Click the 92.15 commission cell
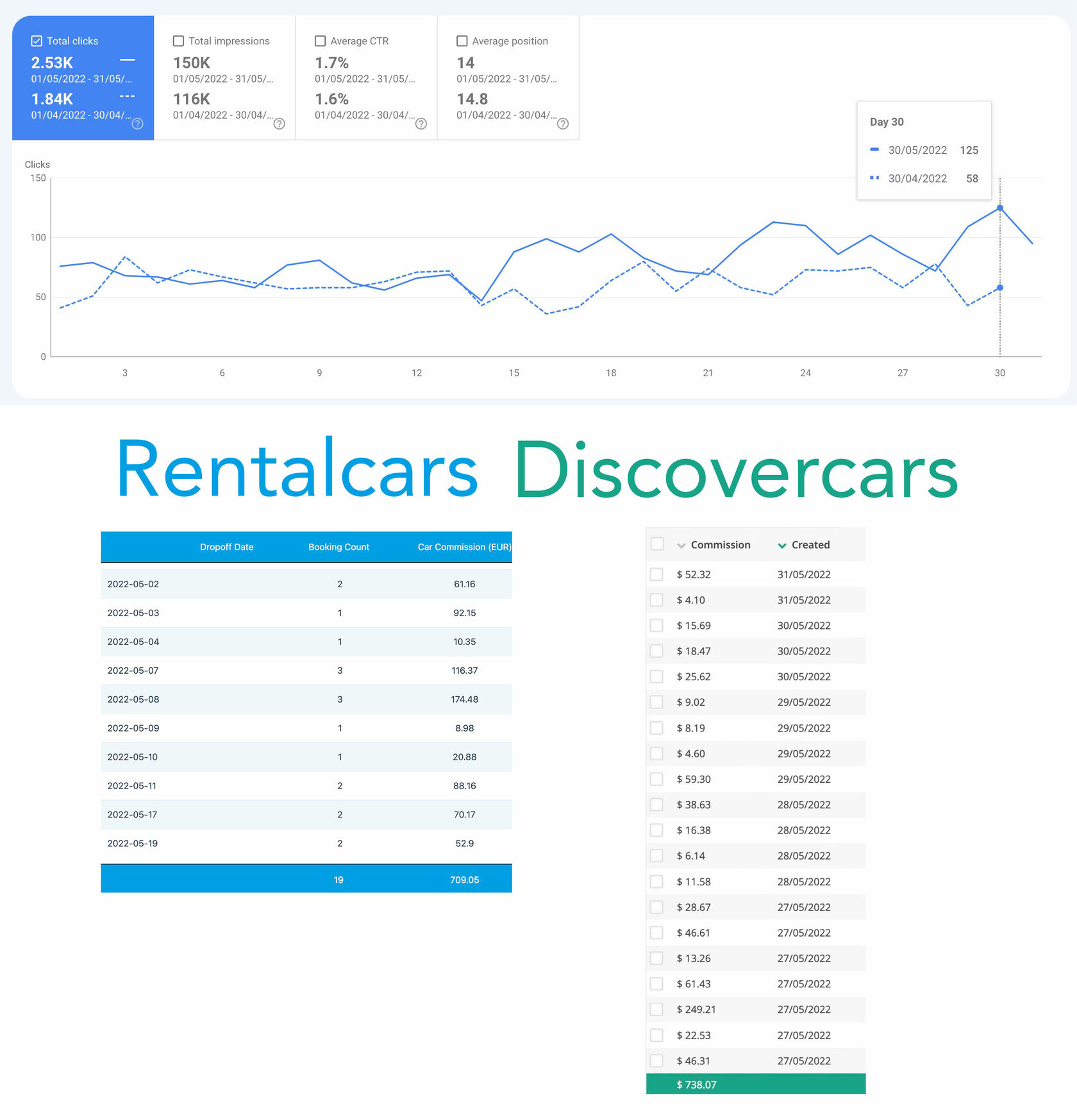The width and height of the screenshot is (1077, 1120). 464,613
